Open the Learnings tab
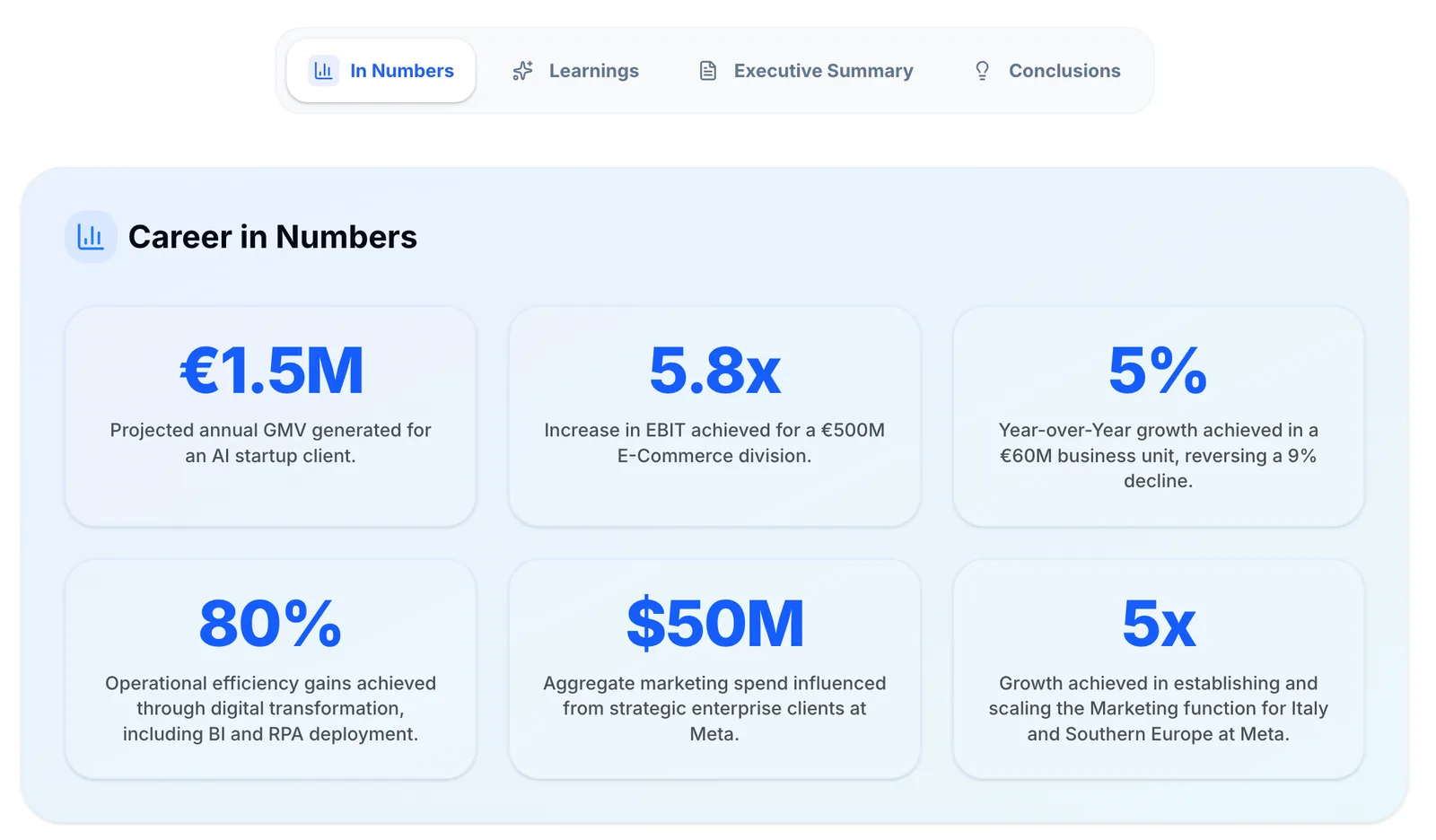1436x840 pixels. [x=575, y=71]
